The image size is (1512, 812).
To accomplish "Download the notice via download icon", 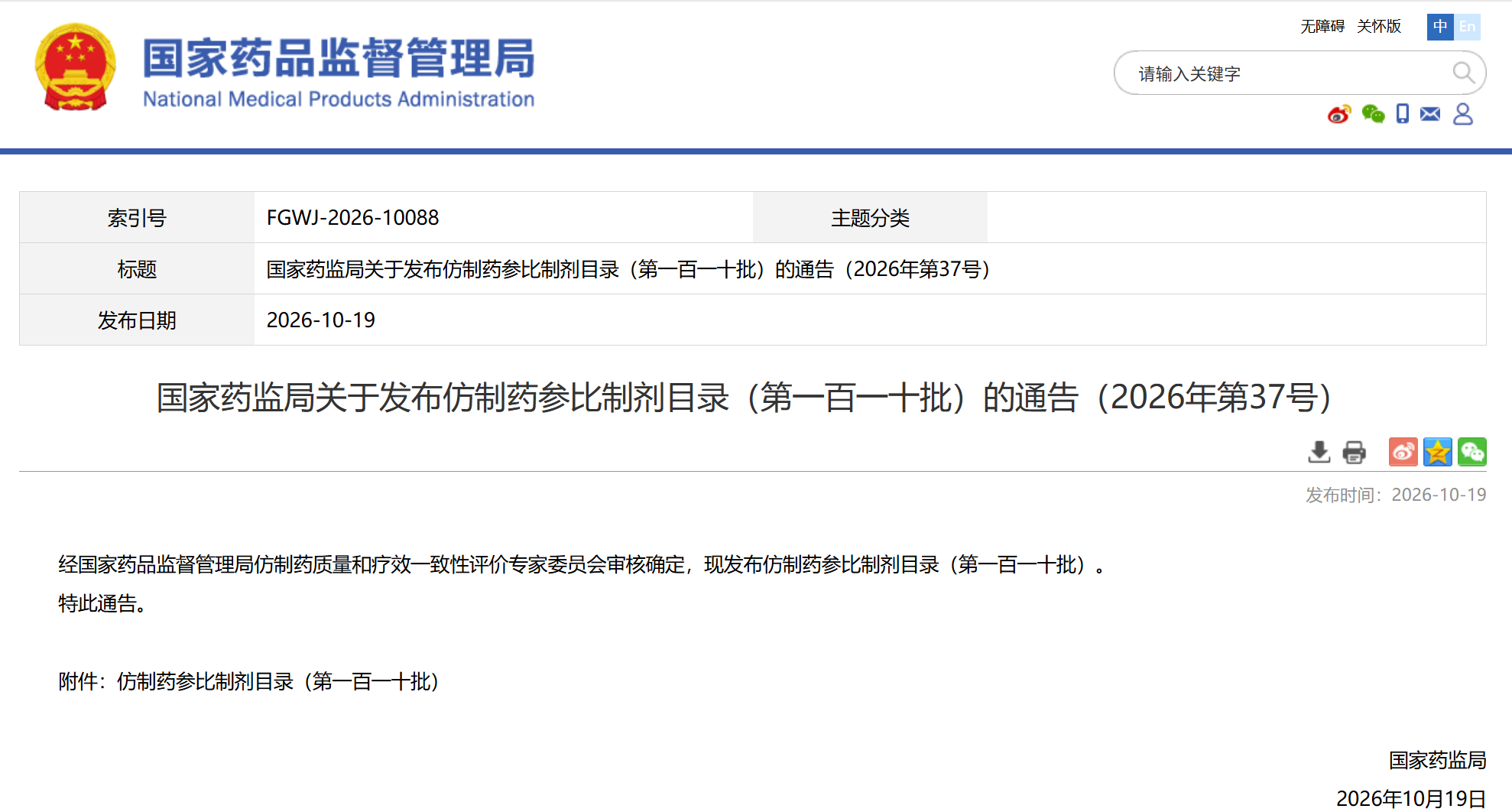I will coord(1319,452).
